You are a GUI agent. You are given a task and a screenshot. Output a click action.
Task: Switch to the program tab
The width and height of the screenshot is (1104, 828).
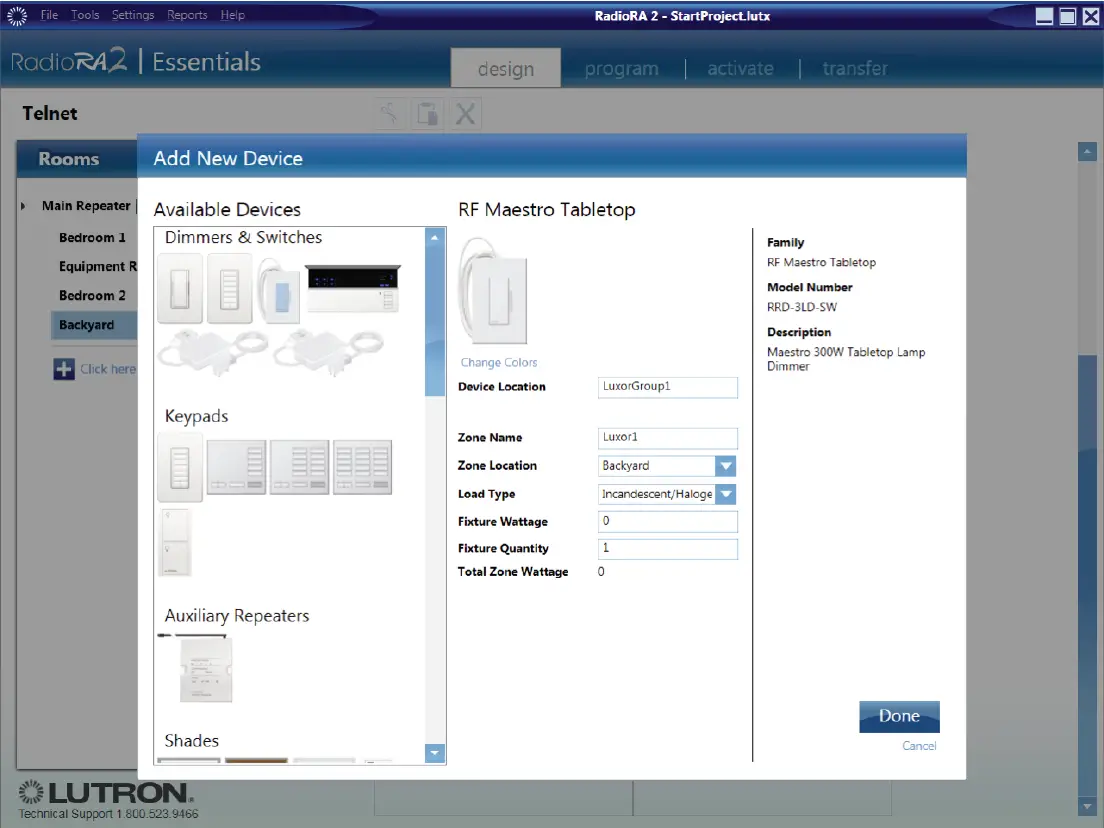[622, 68]
